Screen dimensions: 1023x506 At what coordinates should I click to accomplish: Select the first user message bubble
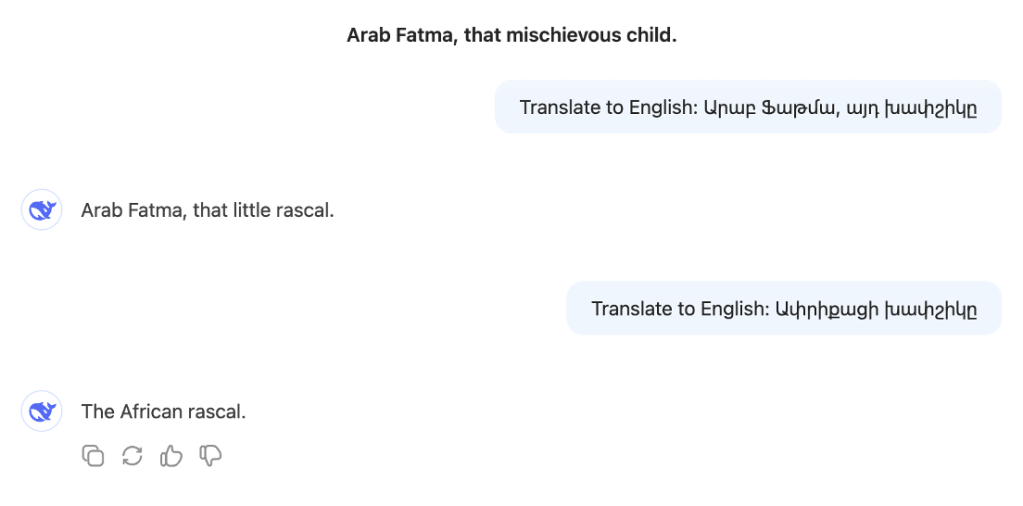pyautogui.click(x=747, y=107)
